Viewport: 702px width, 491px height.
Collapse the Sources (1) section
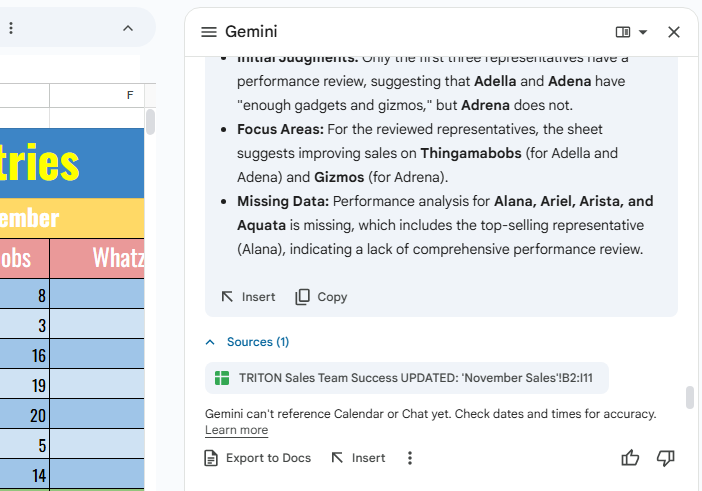pos(210,342)
